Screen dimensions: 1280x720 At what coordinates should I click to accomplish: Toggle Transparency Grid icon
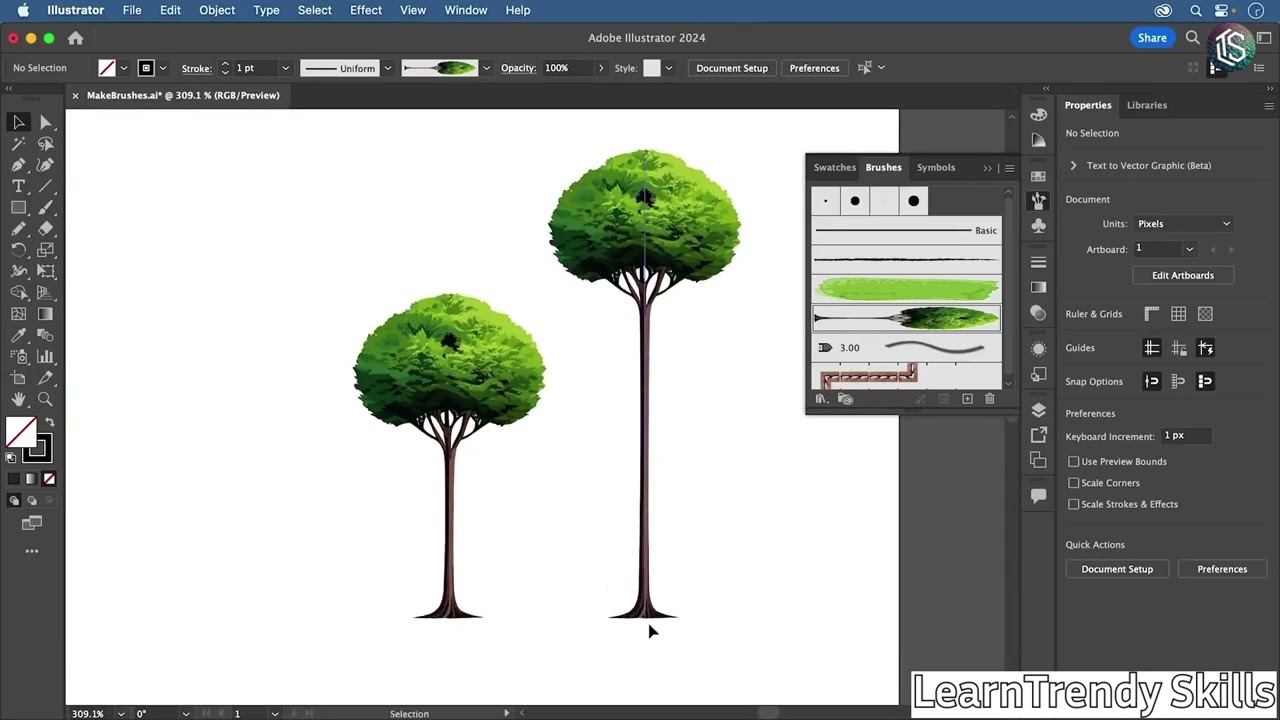click(x=1205, y=314)
